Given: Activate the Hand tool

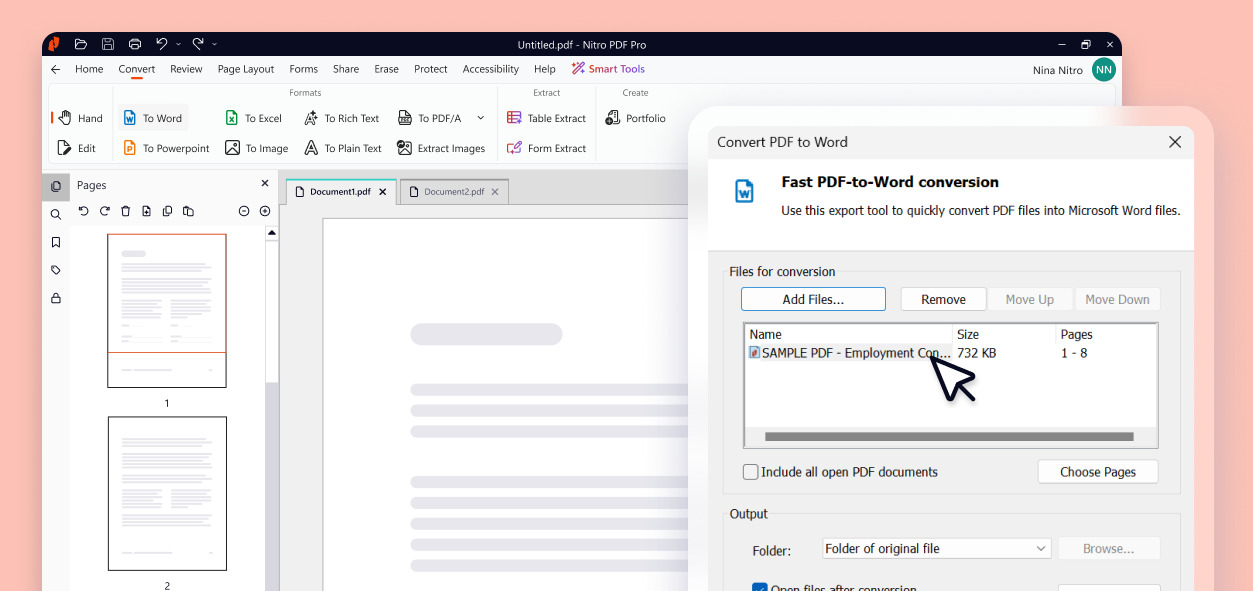Looking at the screenshot, I should (x=80, y=118).
